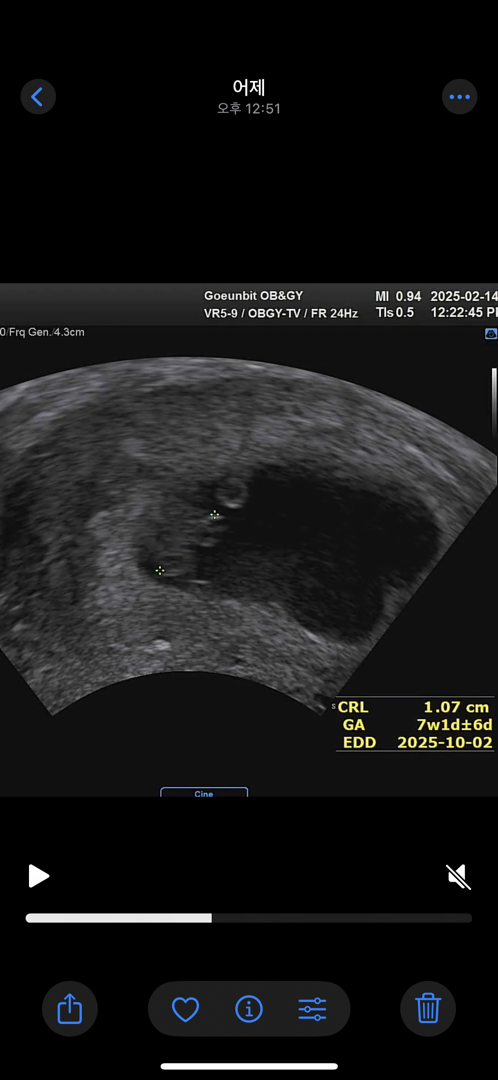Tap the 어제 date title

tap(249, 87)
